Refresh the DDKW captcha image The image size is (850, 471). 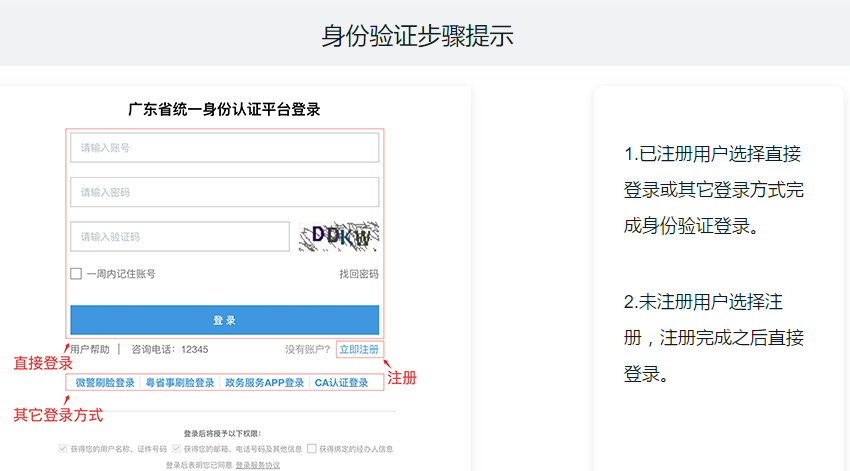coord(339,236)
